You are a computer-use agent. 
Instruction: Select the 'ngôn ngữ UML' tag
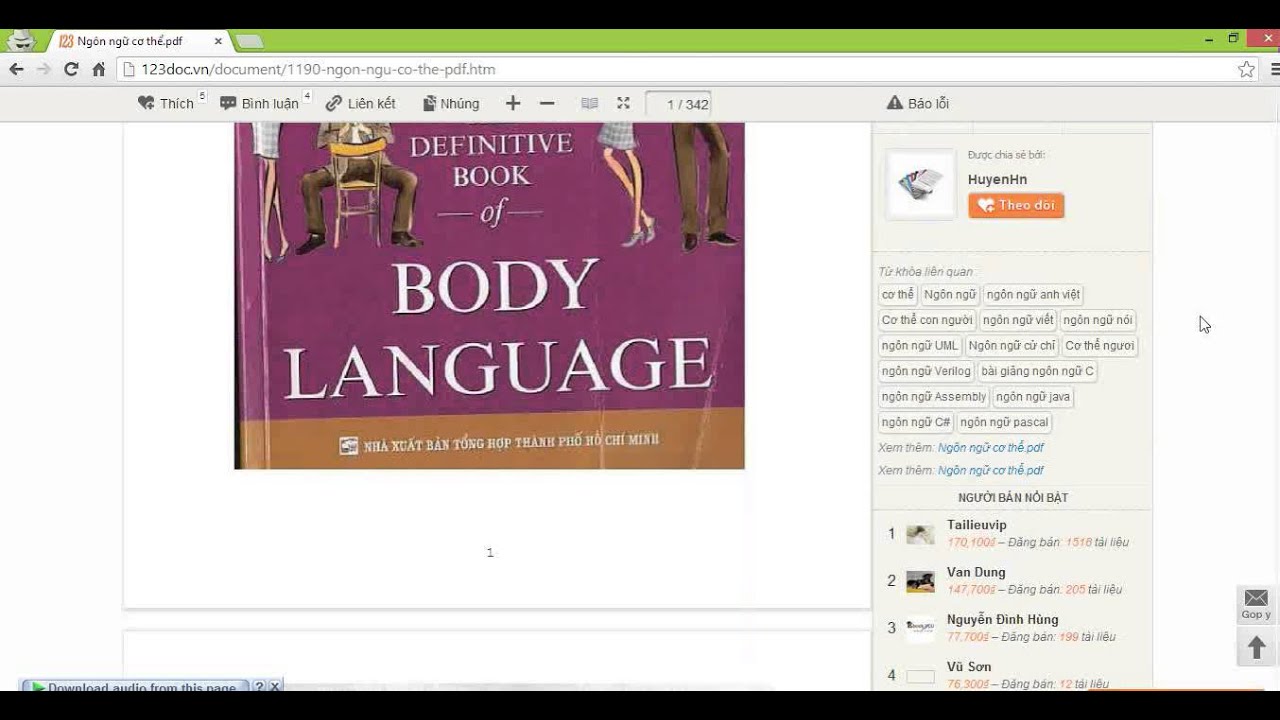pyautogui.click(x=920, y=346)
